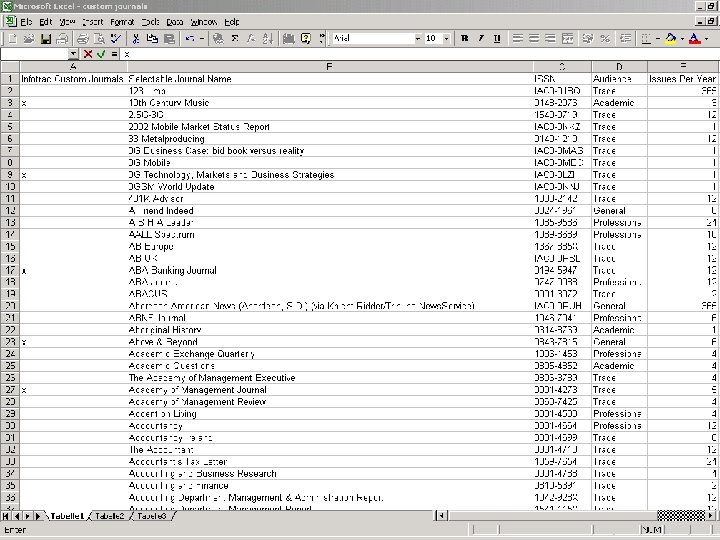Open the Edit menu

[46, 22]
